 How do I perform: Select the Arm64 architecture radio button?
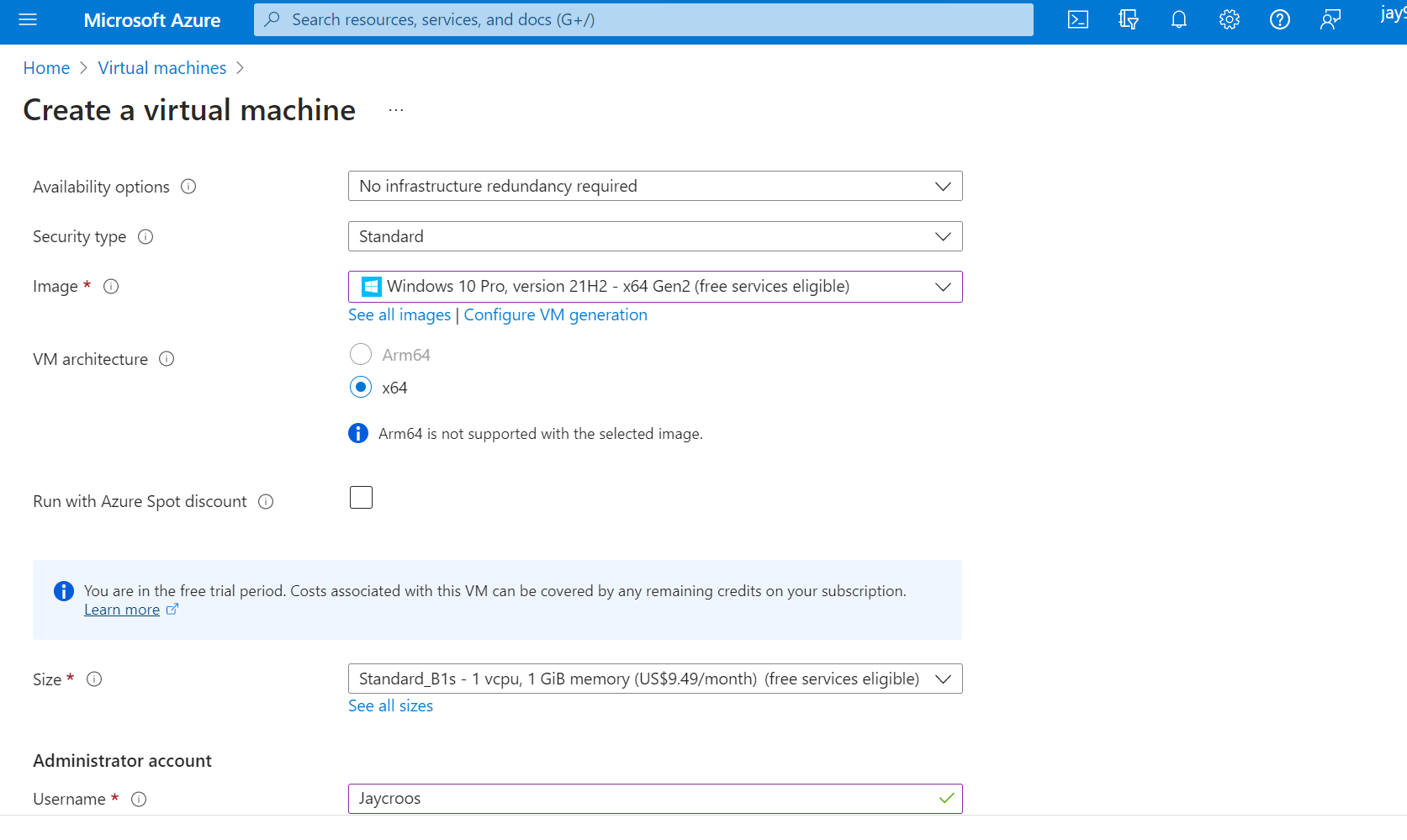[361, 355]
